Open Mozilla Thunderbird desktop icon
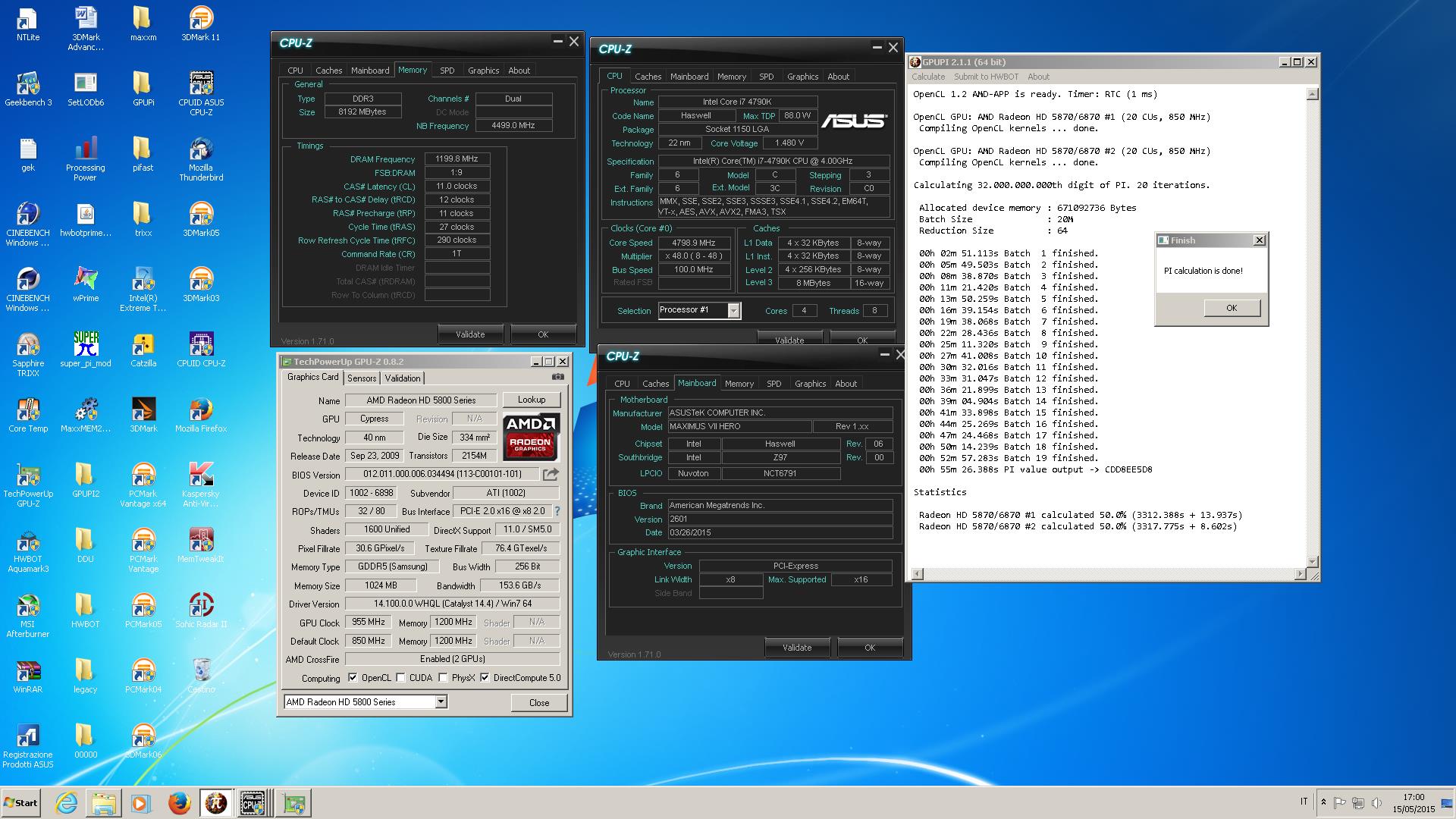Viewport: 1456px width, 819px height. click(x=201, y=159)
